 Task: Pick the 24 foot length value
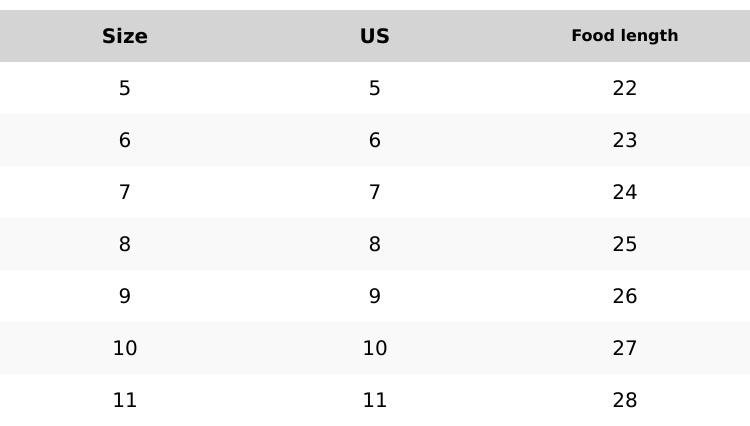pos(625,192)
